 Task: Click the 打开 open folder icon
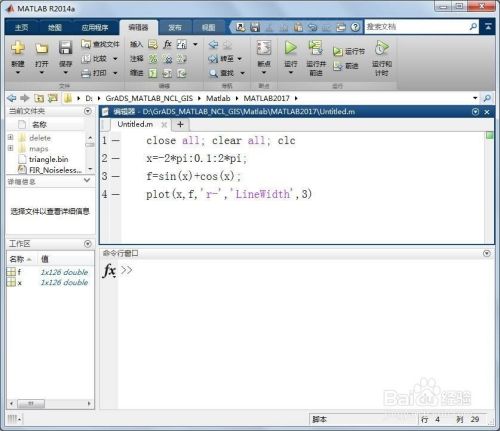(x=42, y=48)
